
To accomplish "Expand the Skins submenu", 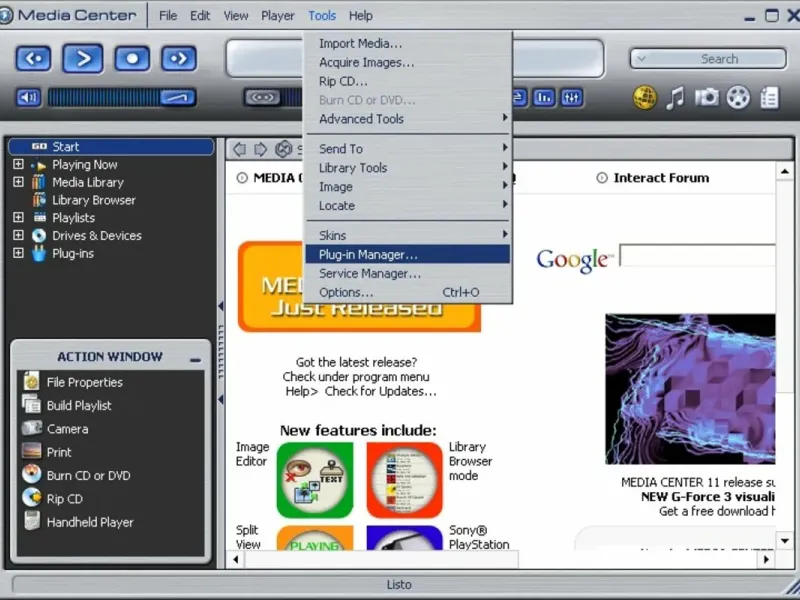I will coord(408,235).
